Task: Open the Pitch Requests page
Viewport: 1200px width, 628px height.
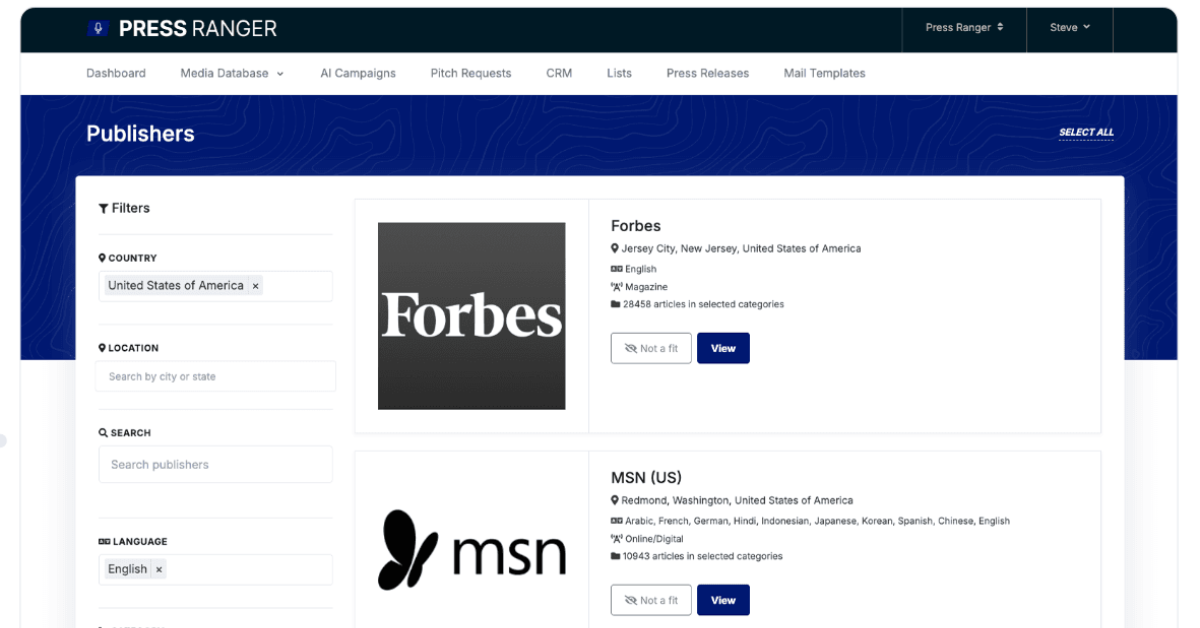Action: (x=471, y=73)
